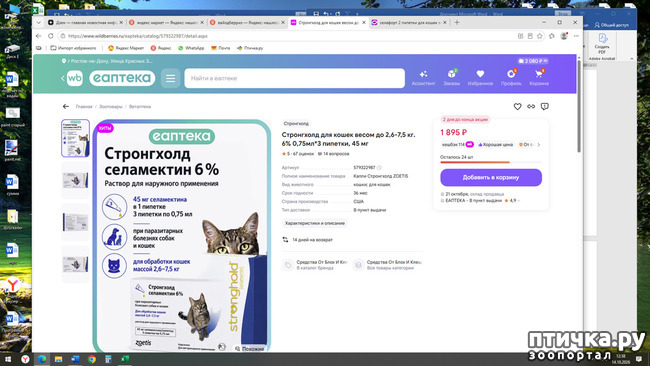This screenshot has height=366, width=650.
Task: Click the еаптека logo
Action: tap(122, 78)
